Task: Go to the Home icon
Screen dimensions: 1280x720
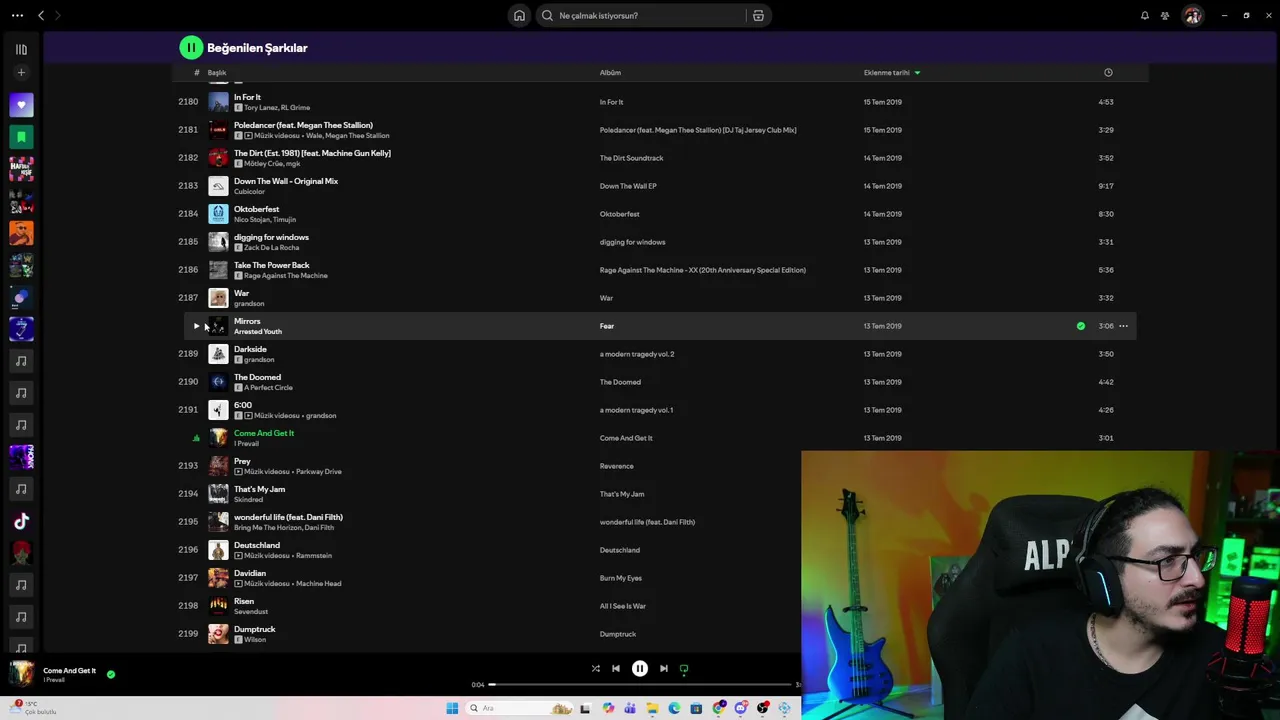Action: [x=519, y=15]
